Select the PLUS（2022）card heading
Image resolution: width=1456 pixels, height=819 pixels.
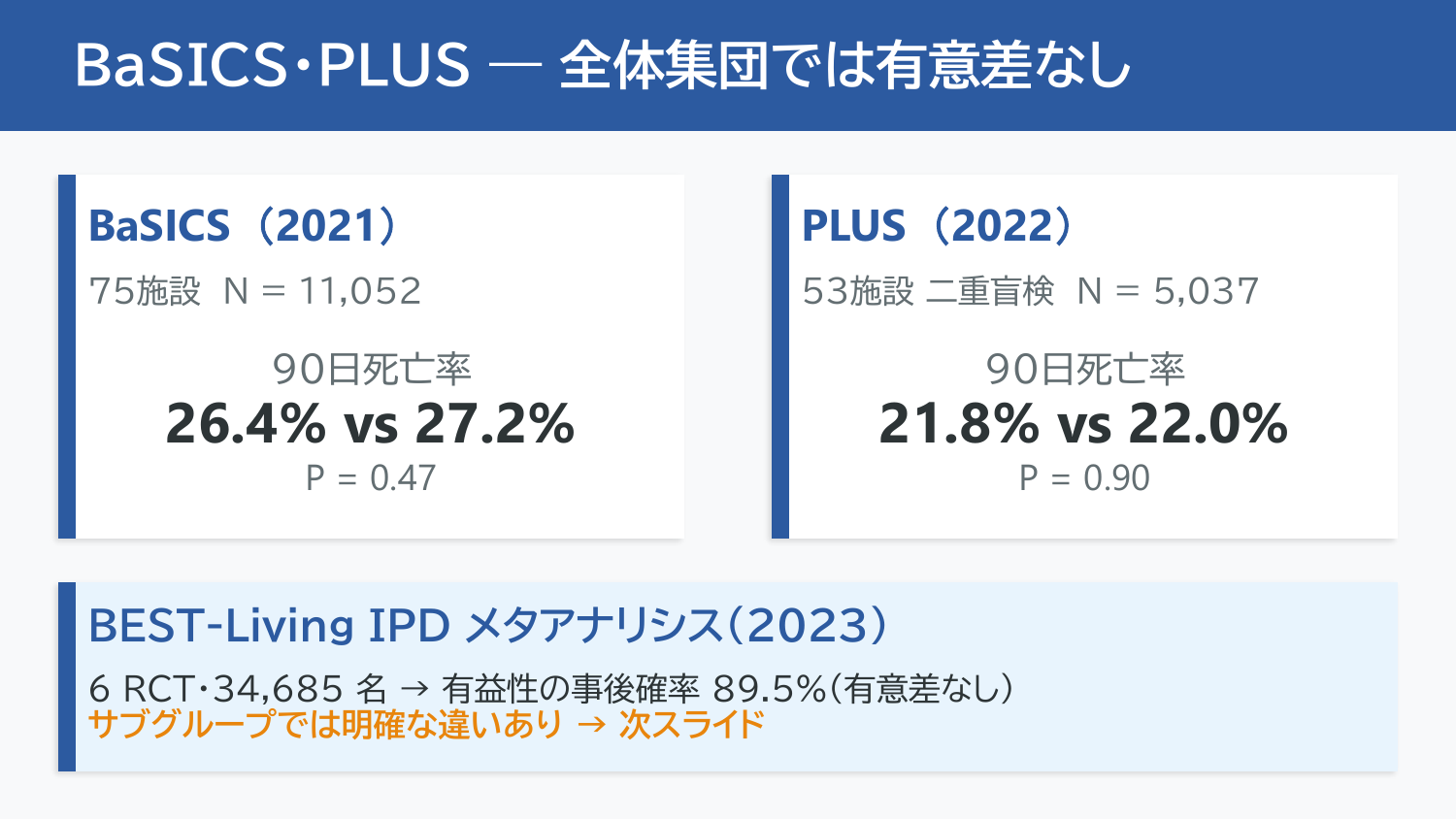(x=938, y=225)
